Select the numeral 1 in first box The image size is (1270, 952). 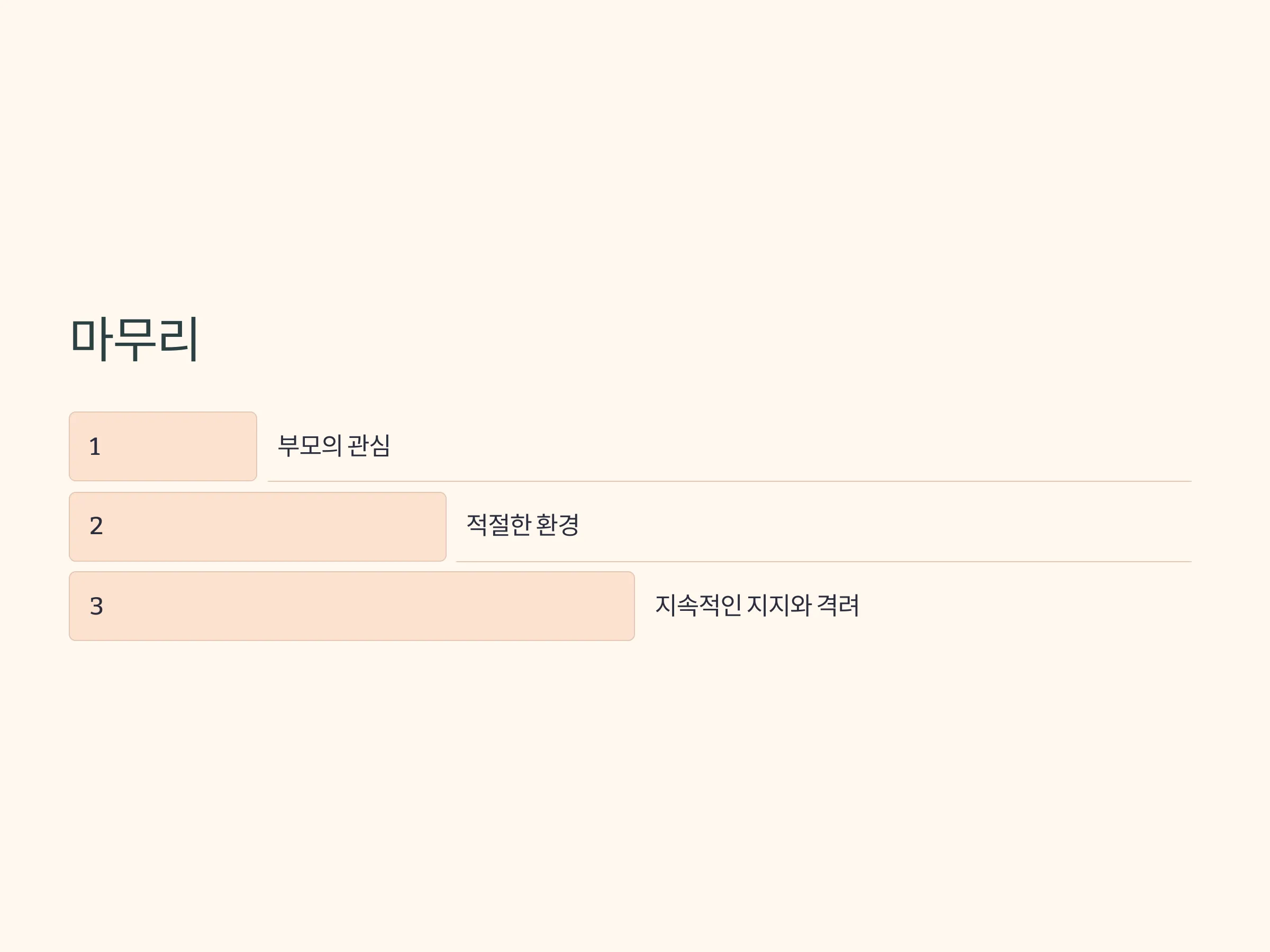(x=95, y=446)
